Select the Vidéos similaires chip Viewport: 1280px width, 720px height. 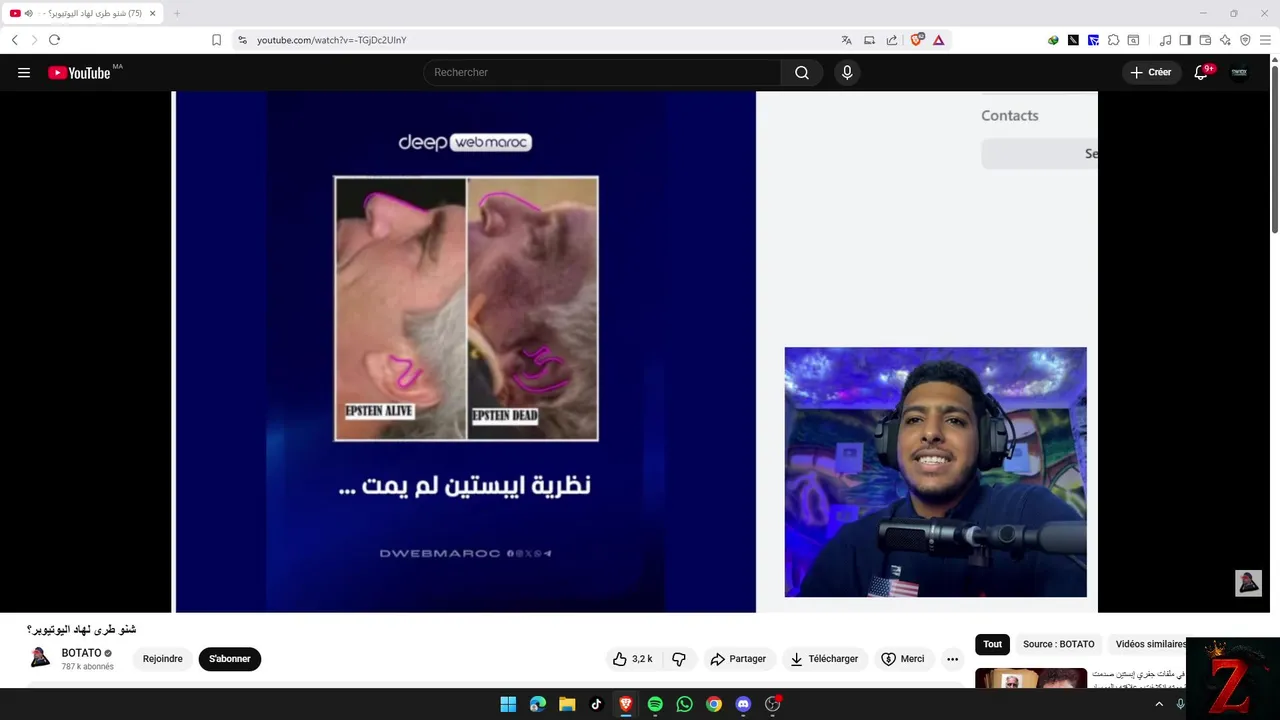pyautogui.click(x=1150, y=644)
